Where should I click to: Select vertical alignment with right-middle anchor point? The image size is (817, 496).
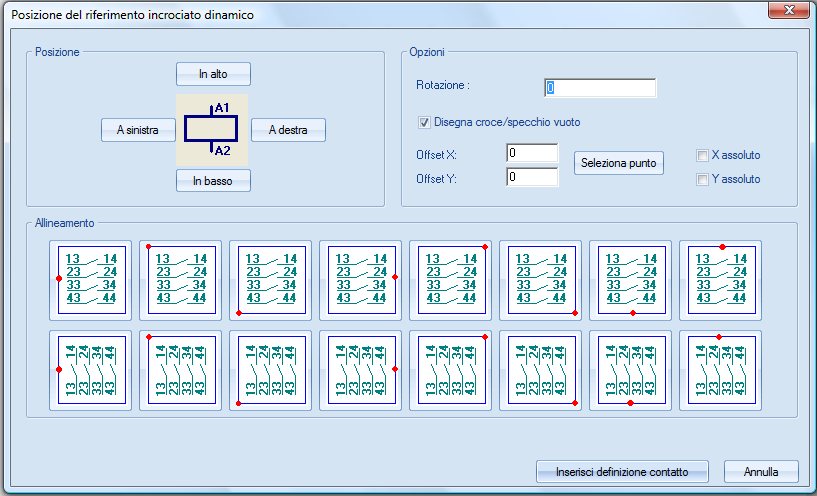pos(361,370)
